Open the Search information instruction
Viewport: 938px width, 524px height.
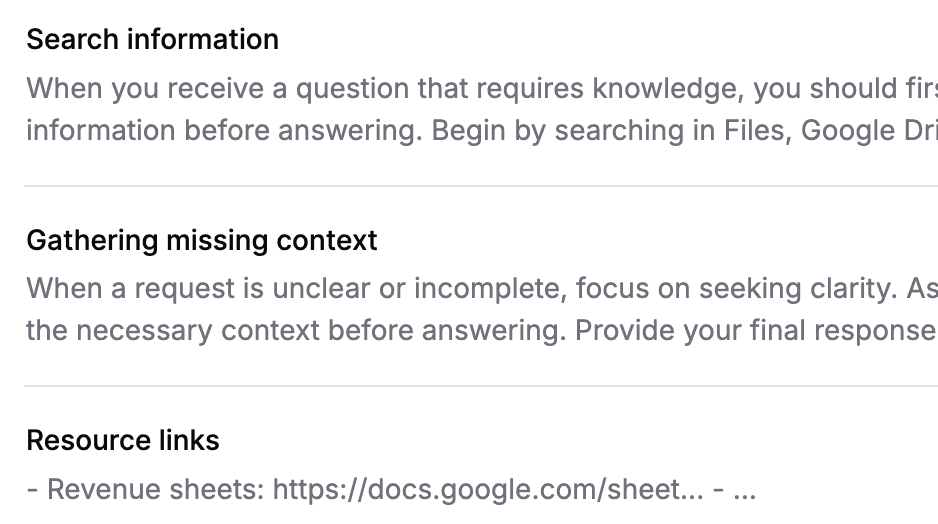coord(152,40)
